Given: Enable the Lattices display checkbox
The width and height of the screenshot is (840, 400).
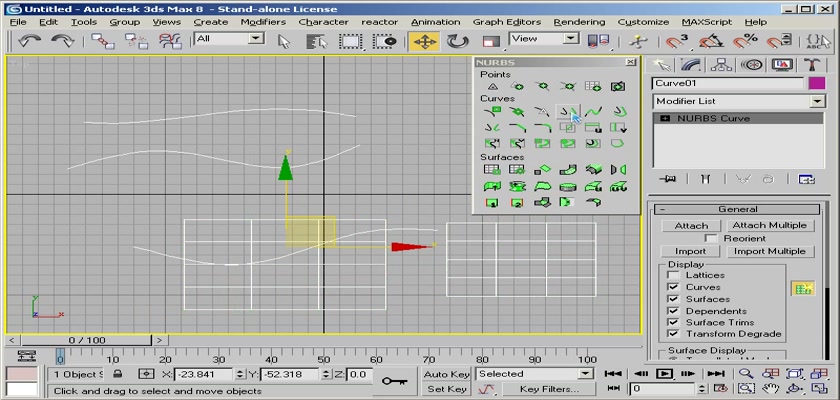Looking at the screenshot, I should (673, 275).
